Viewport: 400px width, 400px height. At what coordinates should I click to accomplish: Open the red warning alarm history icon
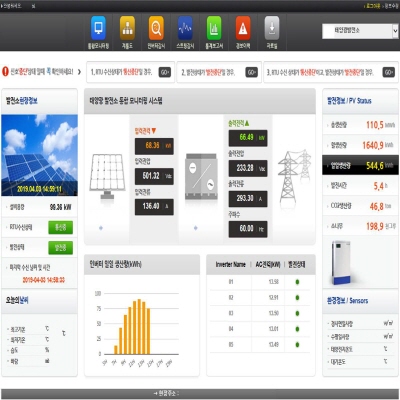point(243,28)
